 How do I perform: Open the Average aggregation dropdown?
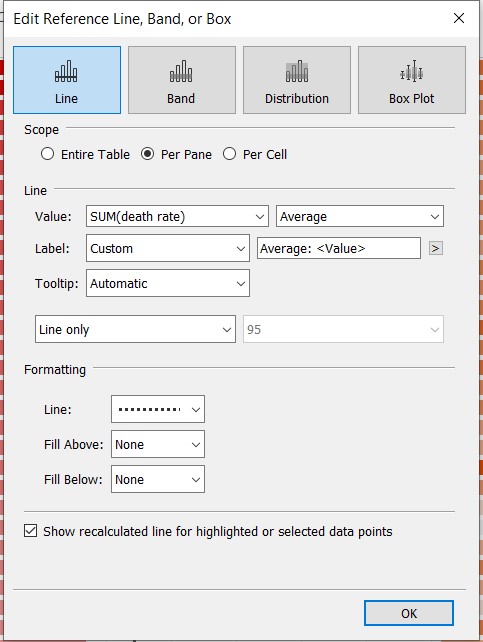tap(360, 216)
